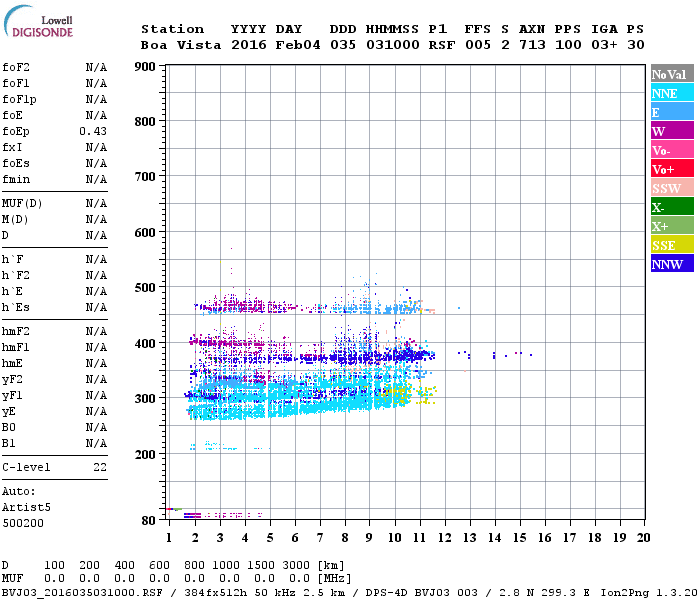The width and height of the screenshot is (700, 600).
Task: Click the yE parameter label
Action: point(9,412)
